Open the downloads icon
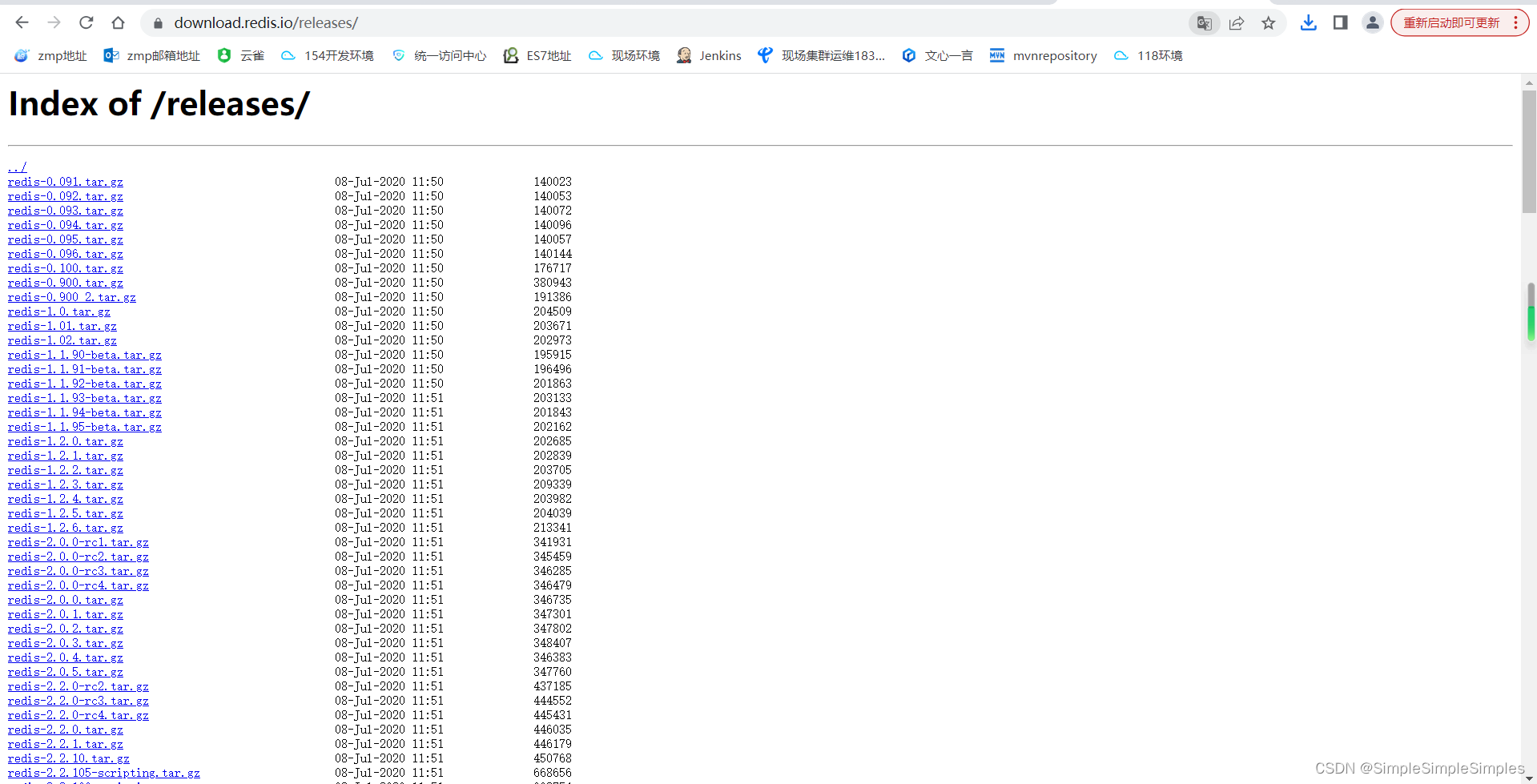The image size is (1537, 784). pyautogui.click(x=1309, y=22)
